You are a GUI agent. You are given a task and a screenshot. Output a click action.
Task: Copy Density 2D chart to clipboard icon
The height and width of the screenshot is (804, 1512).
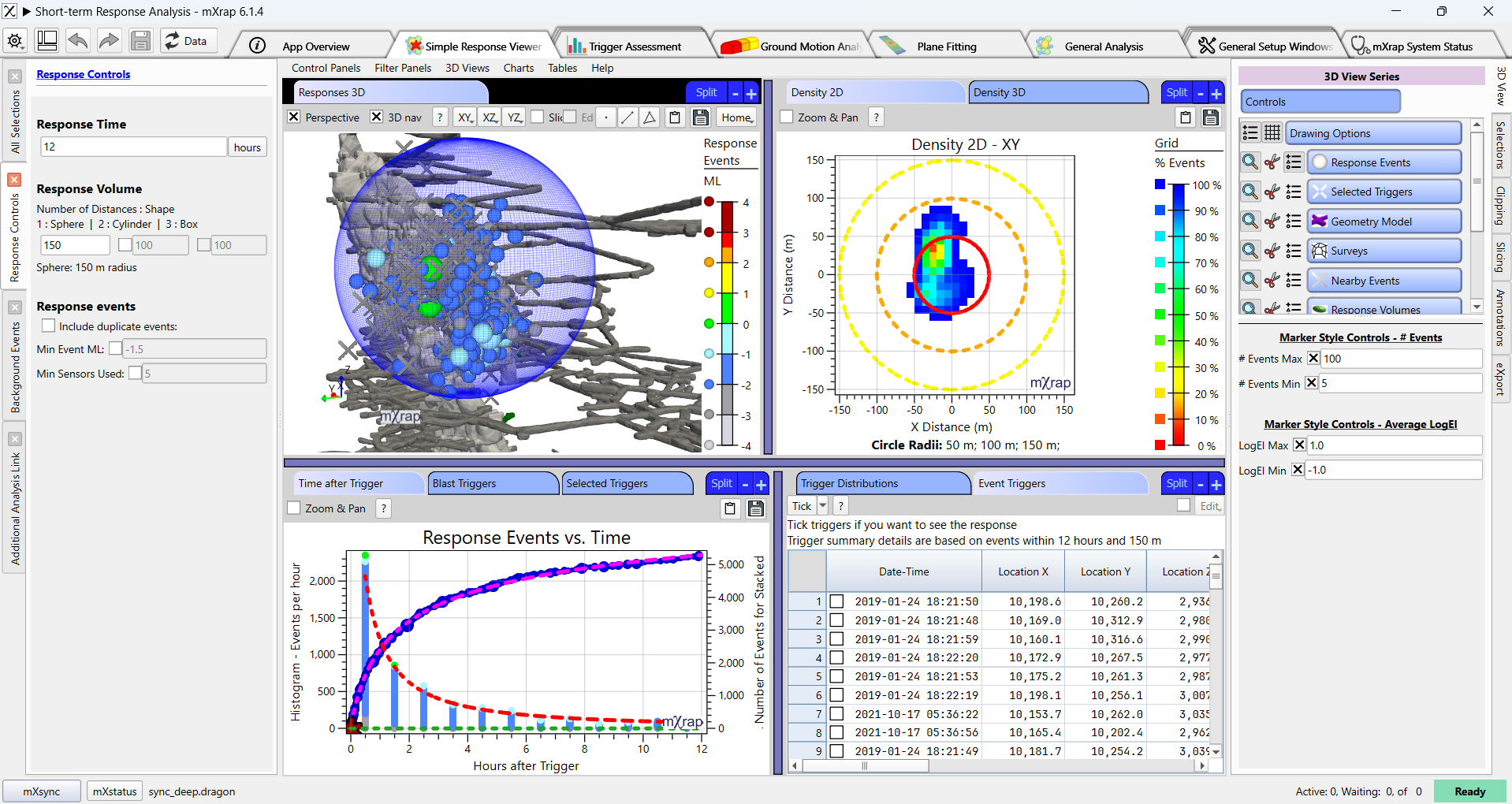tap(1186, 117)
